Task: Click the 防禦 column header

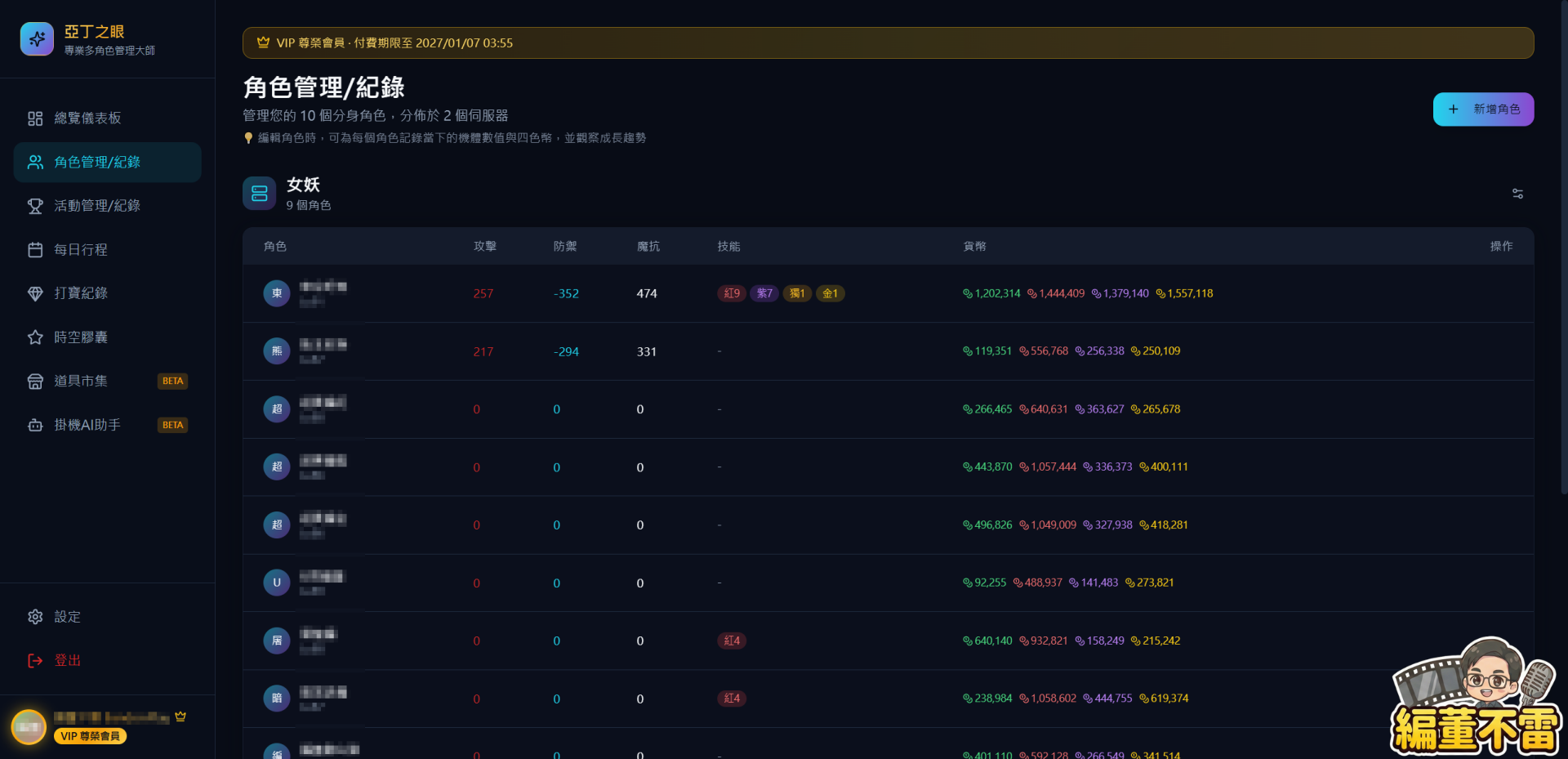Action: [565, 246]
